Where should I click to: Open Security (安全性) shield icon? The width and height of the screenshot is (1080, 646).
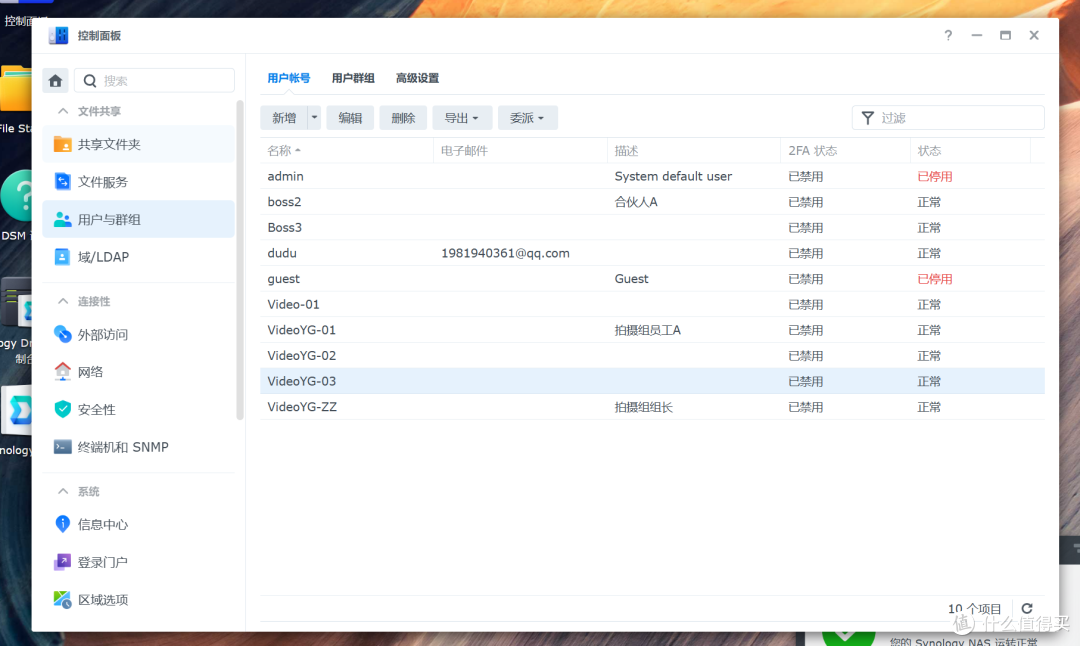[62, 409]
